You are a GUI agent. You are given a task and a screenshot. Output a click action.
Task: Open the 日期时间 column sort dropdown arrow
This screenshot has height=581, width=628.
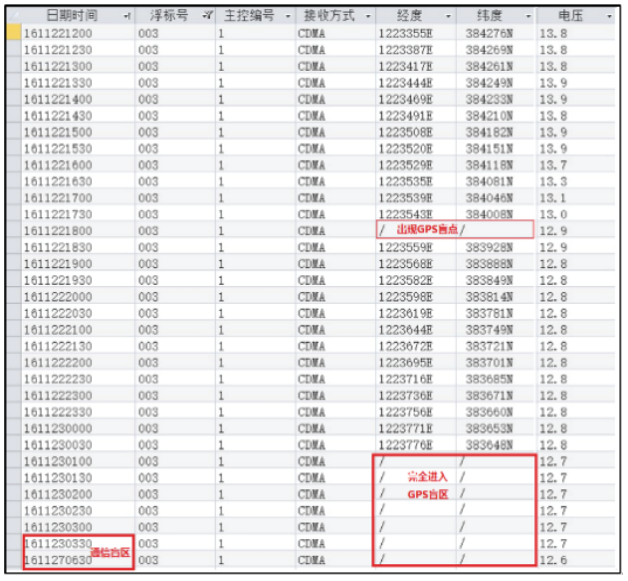126,17
